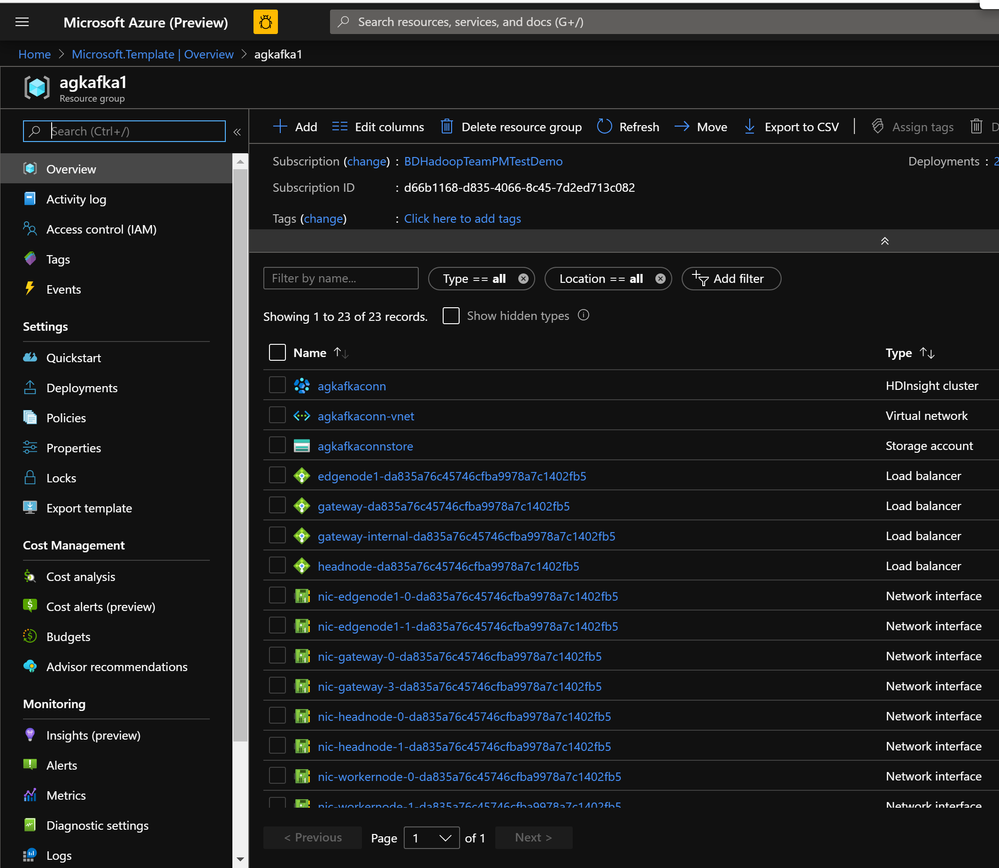Screen dimensions: 999x868
Task: Remove the Location filter with its X
Action: pos(660,278)
